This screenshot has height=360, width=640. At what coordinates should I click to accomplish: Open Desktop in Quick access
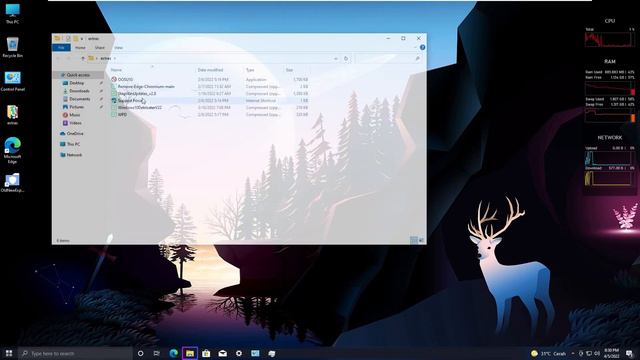(x=76, y=83)
